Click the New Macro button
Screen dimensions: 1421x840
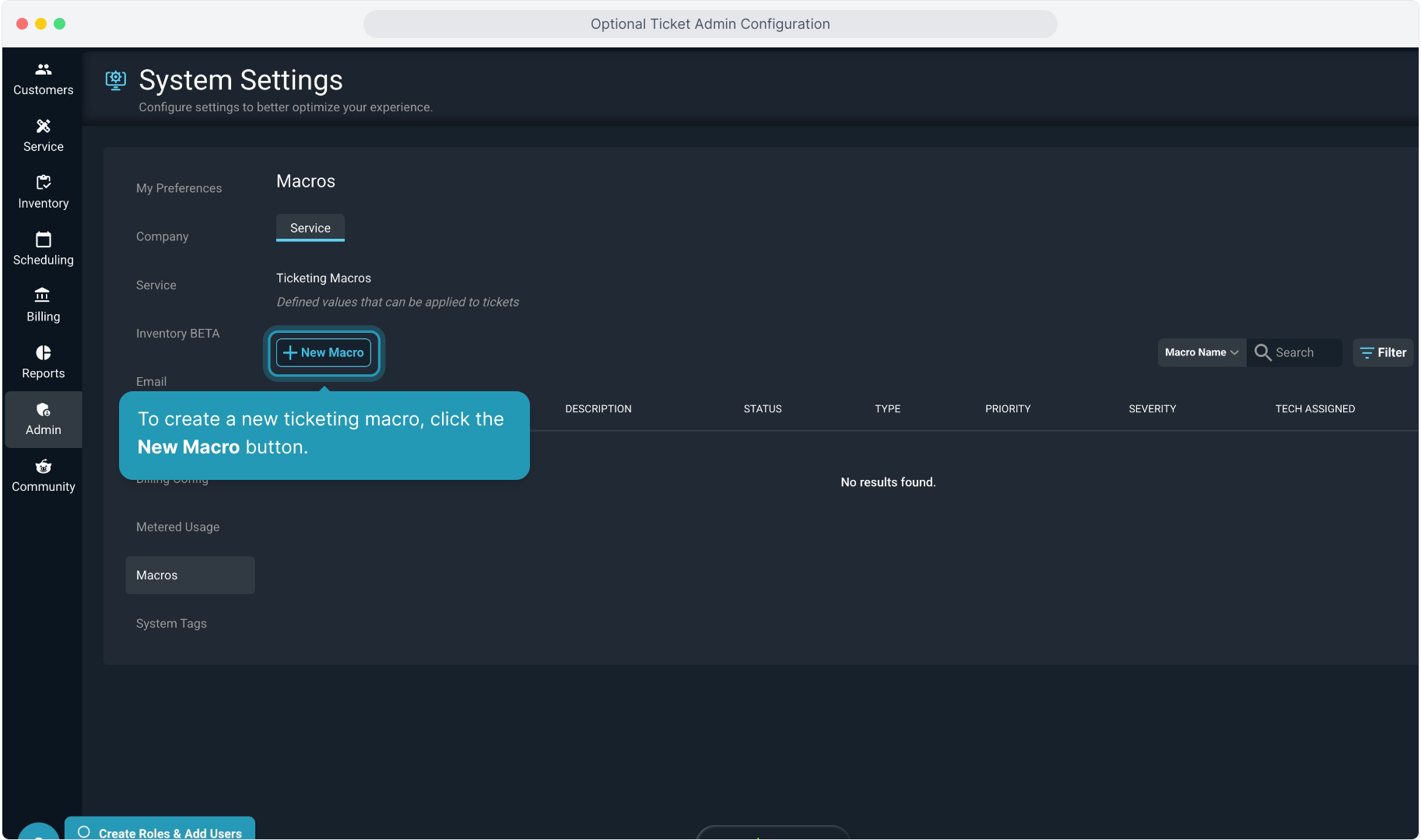click(x=324, y=352)
